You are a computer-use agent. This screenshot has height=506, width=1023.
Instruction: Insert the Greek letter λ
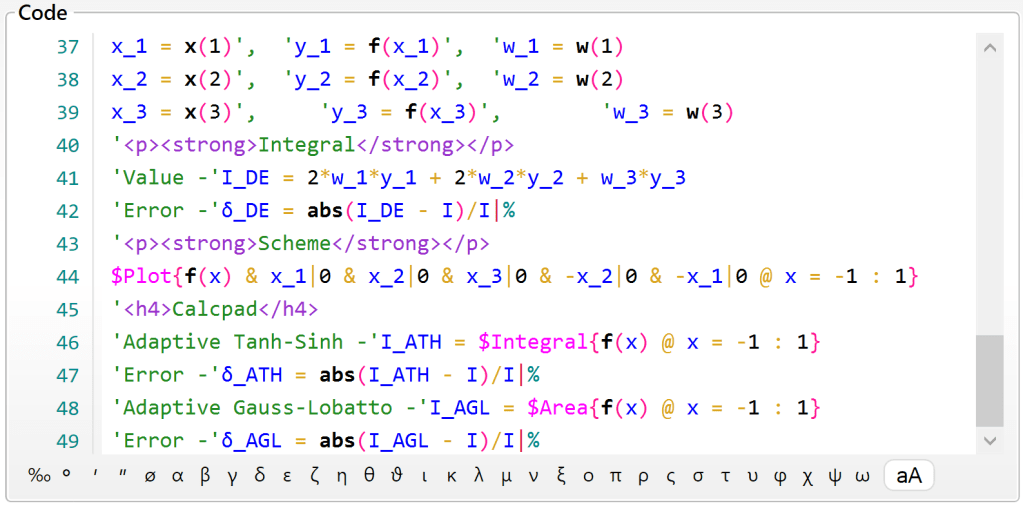pyautogui.click(x=479, y=477)
